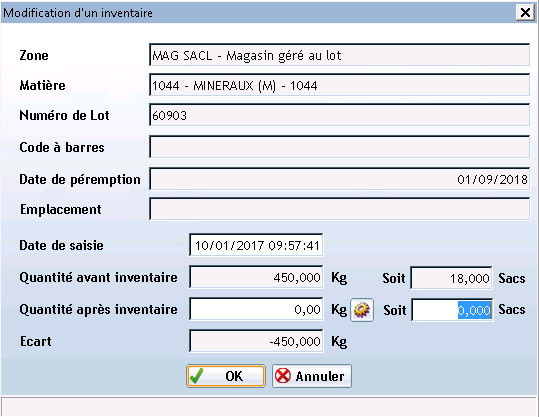Click the empty status bar at bottom
The image size is (539, 417).
(270, 407)
